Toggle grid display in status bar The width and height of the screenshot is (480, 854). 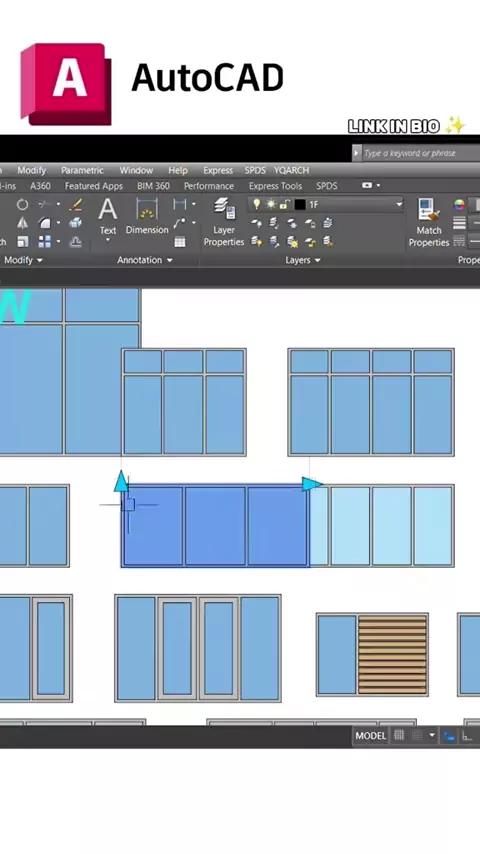click(399, 735)
